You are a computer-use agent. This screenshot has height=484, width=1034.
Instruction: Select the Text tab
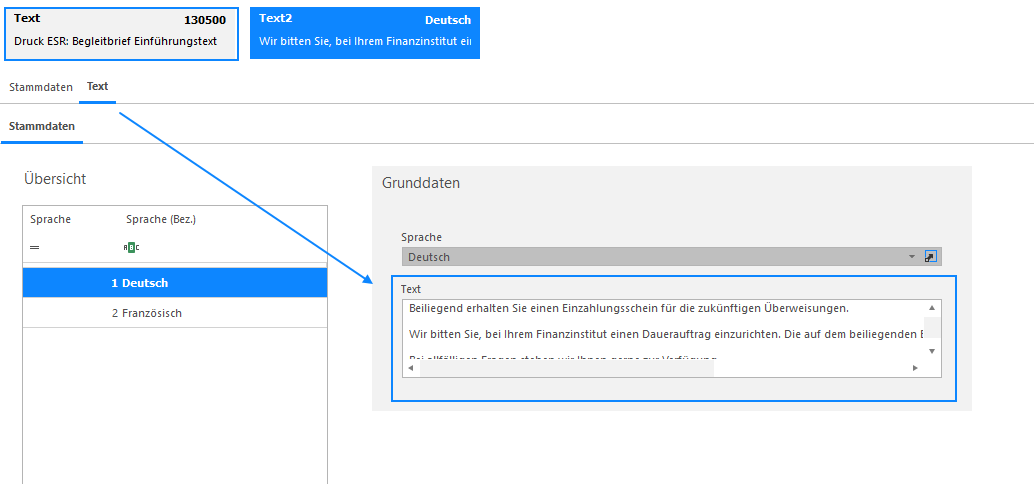coord(98,86)
